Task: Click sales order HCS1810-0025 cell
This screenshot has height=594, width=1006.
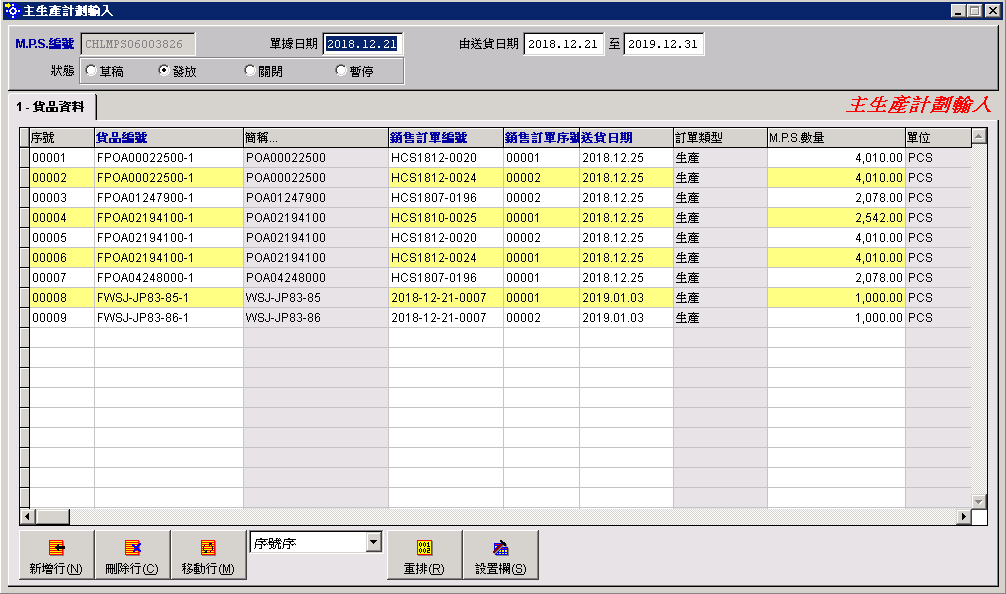Action: pos(446,217)
